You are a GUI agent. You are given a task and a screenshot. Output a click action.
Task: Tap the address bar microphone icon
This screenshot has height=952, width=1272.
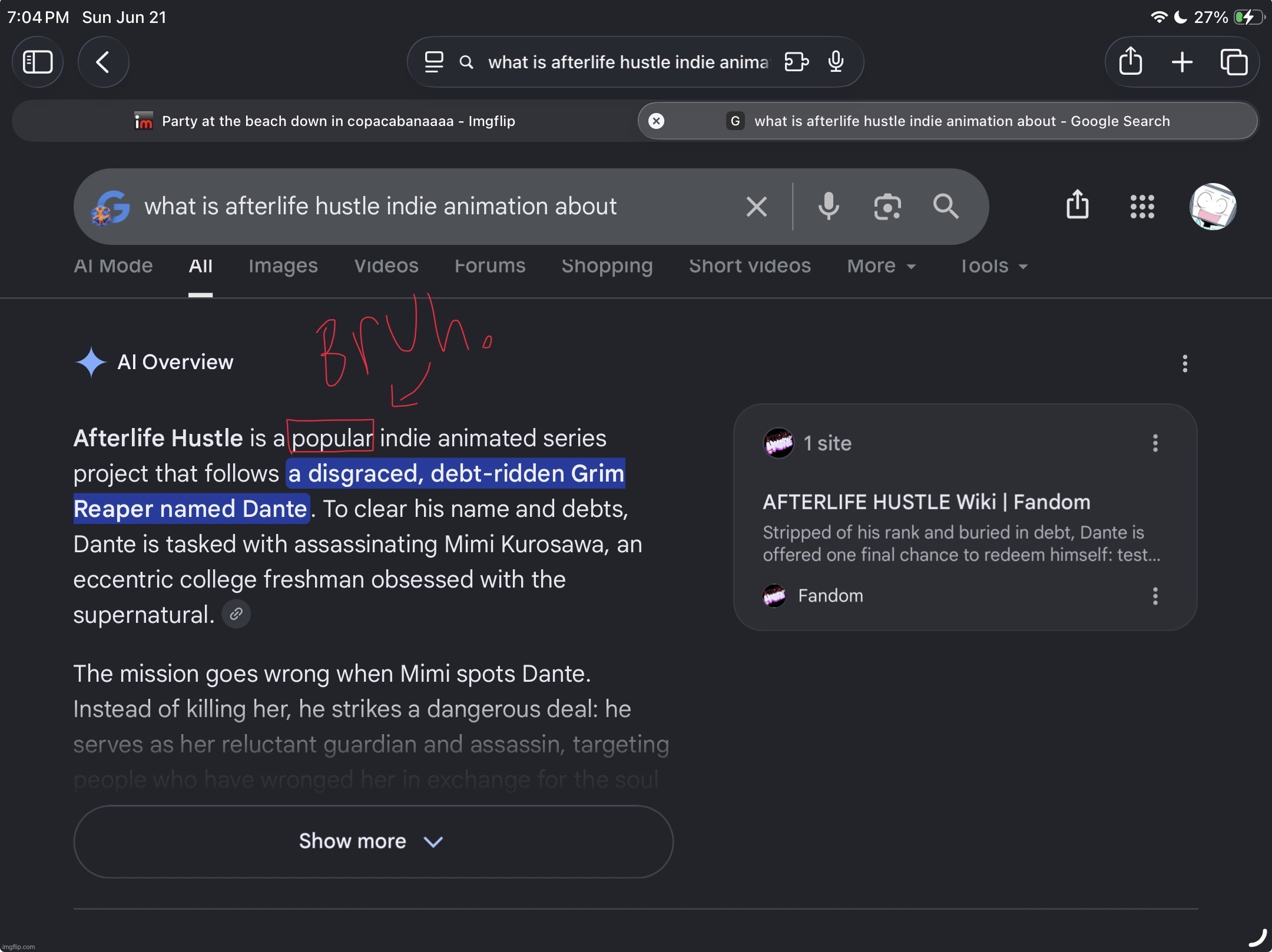[x=836, y=62]
